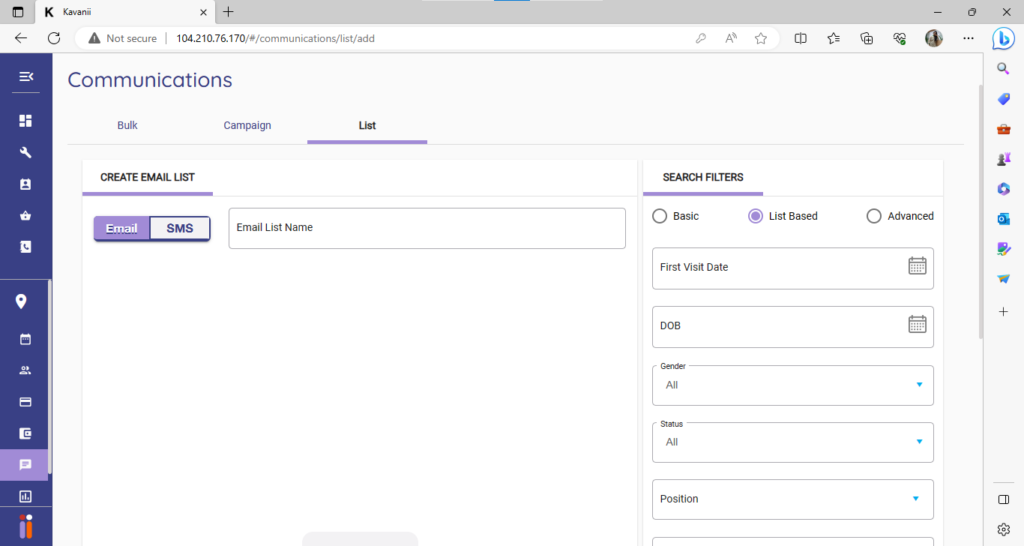
Task: Click the credit card icon in sidebar
Action: (26, 402)
